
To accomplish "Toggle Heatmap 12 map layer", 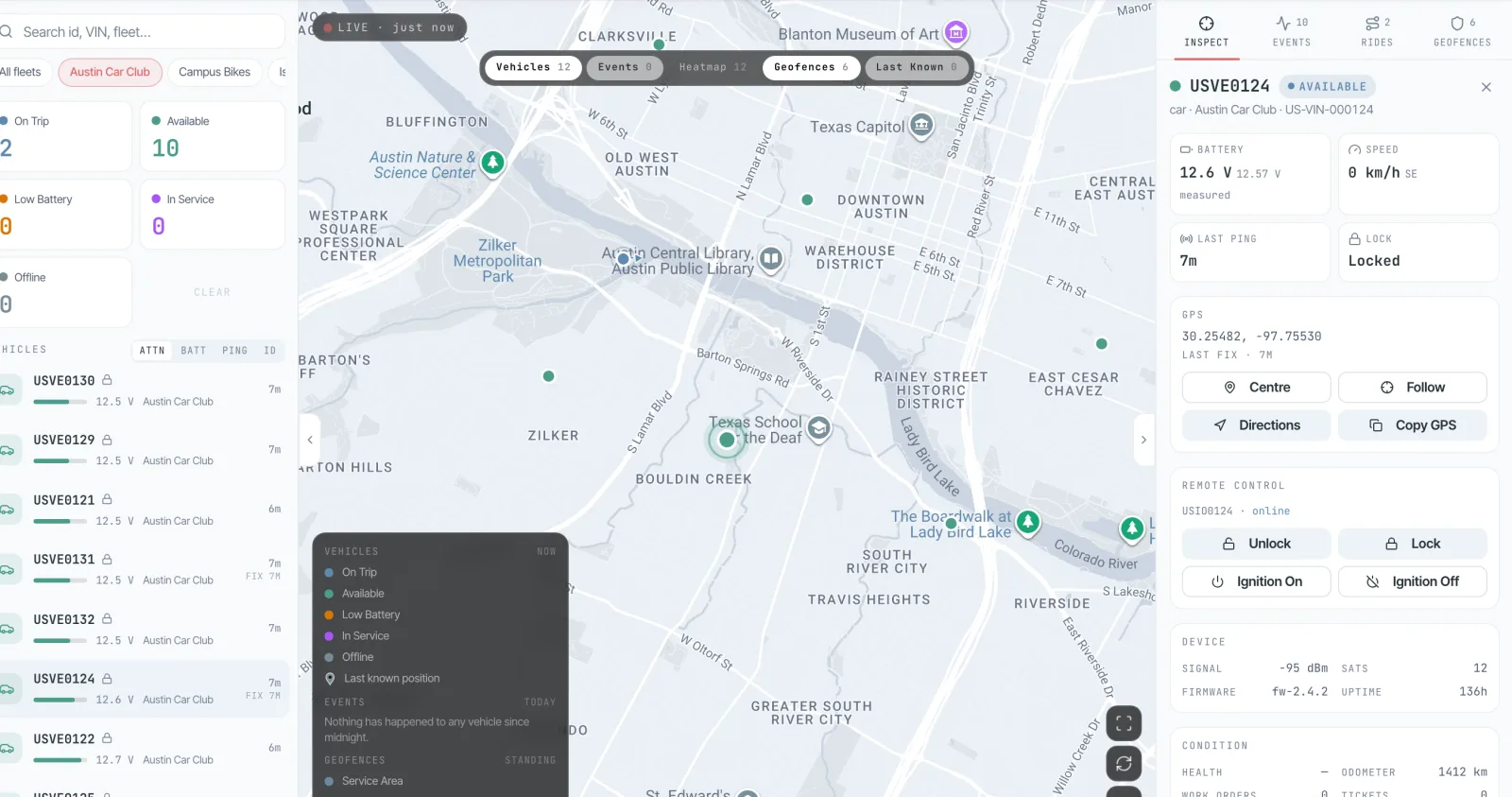I will tap(713, 67).
